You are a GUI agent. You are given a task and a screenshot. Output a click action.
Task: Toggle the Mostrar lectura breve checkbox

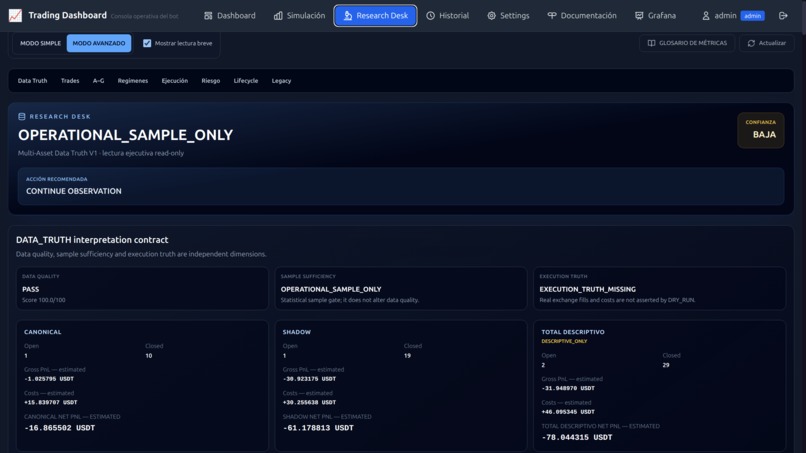[x=147, y=43]
